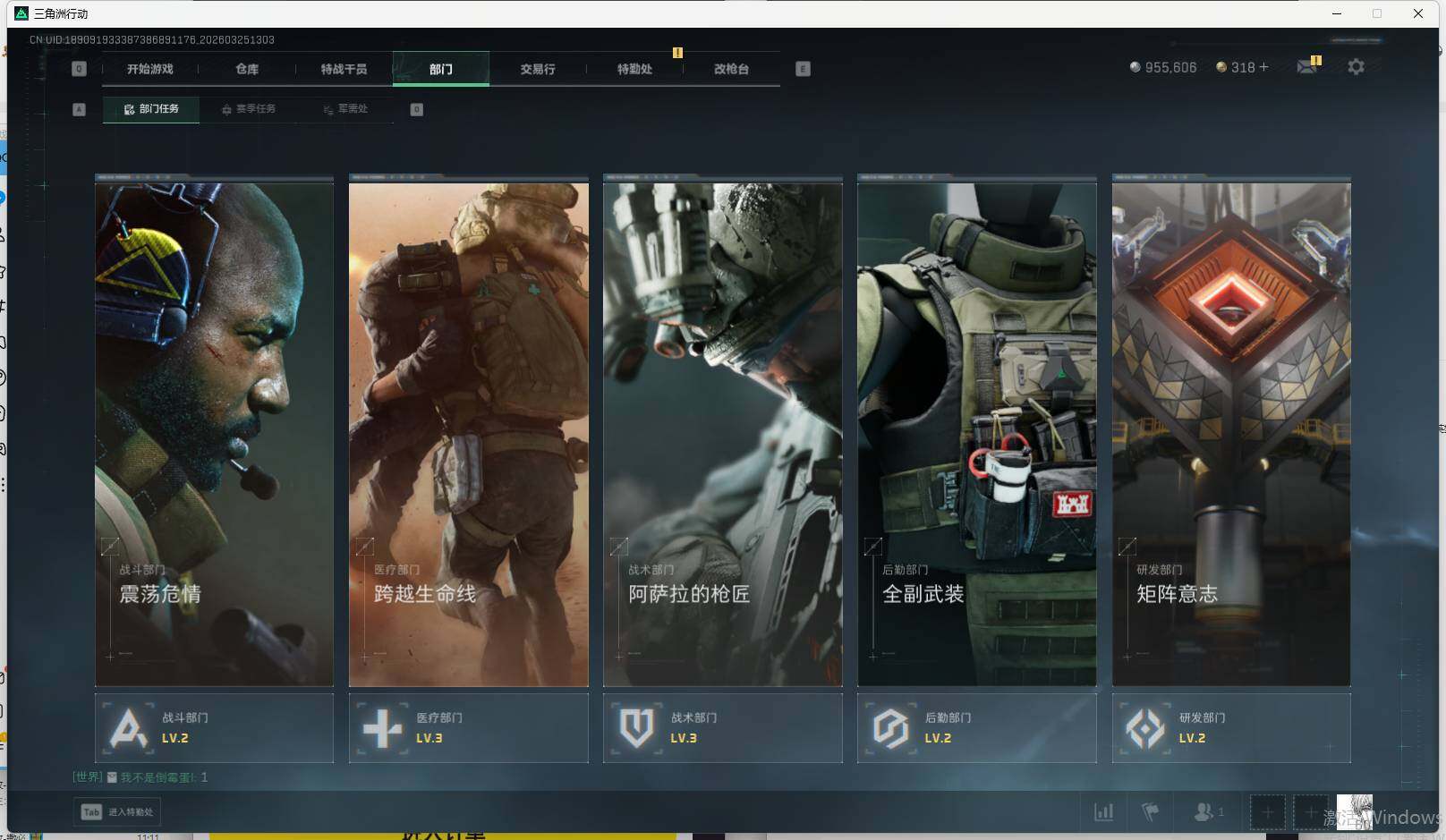Screen dimensions: 1446x840
Task: Select the 部门任务 sub-tab
Action: [151, 109]
